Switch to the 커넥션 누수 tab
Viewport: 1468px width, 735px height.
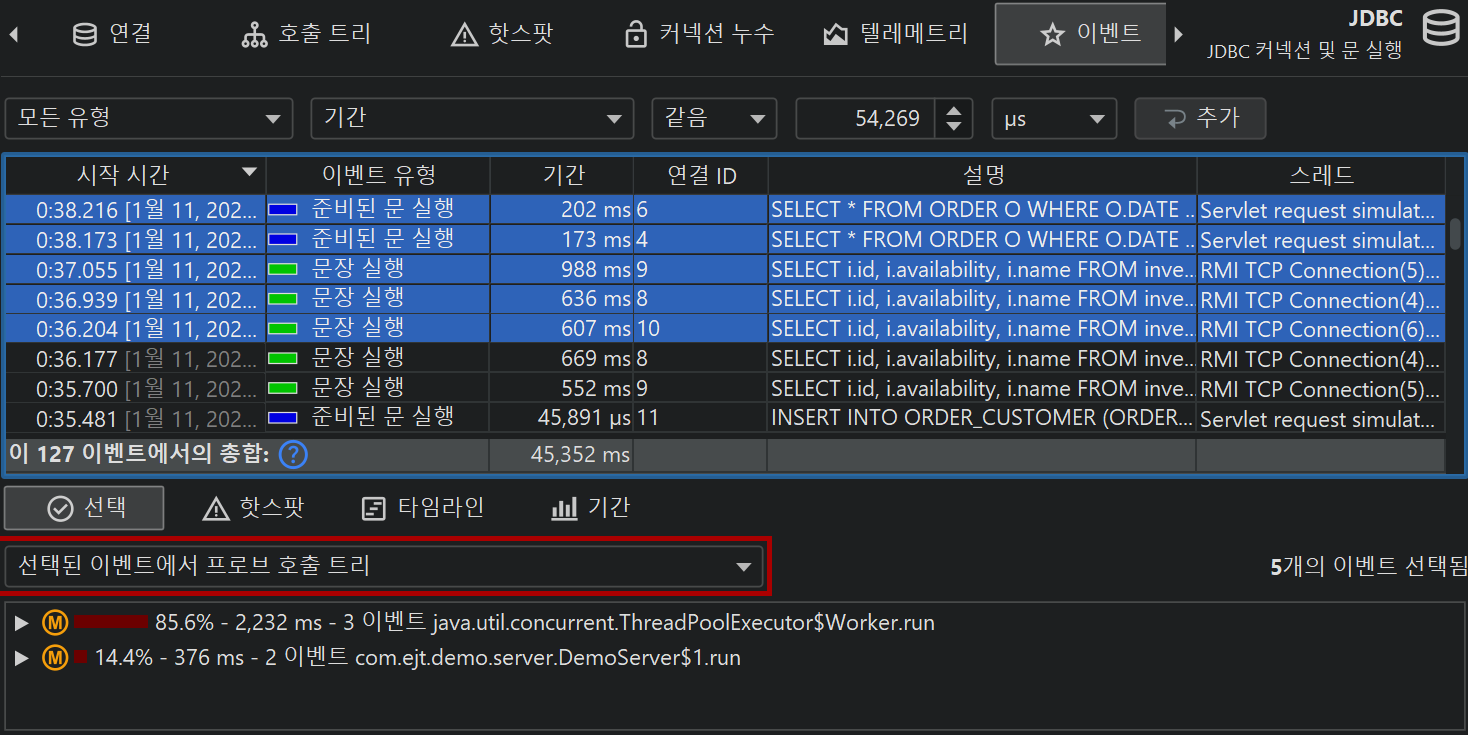pyautogui.click(x=699, y=34)
